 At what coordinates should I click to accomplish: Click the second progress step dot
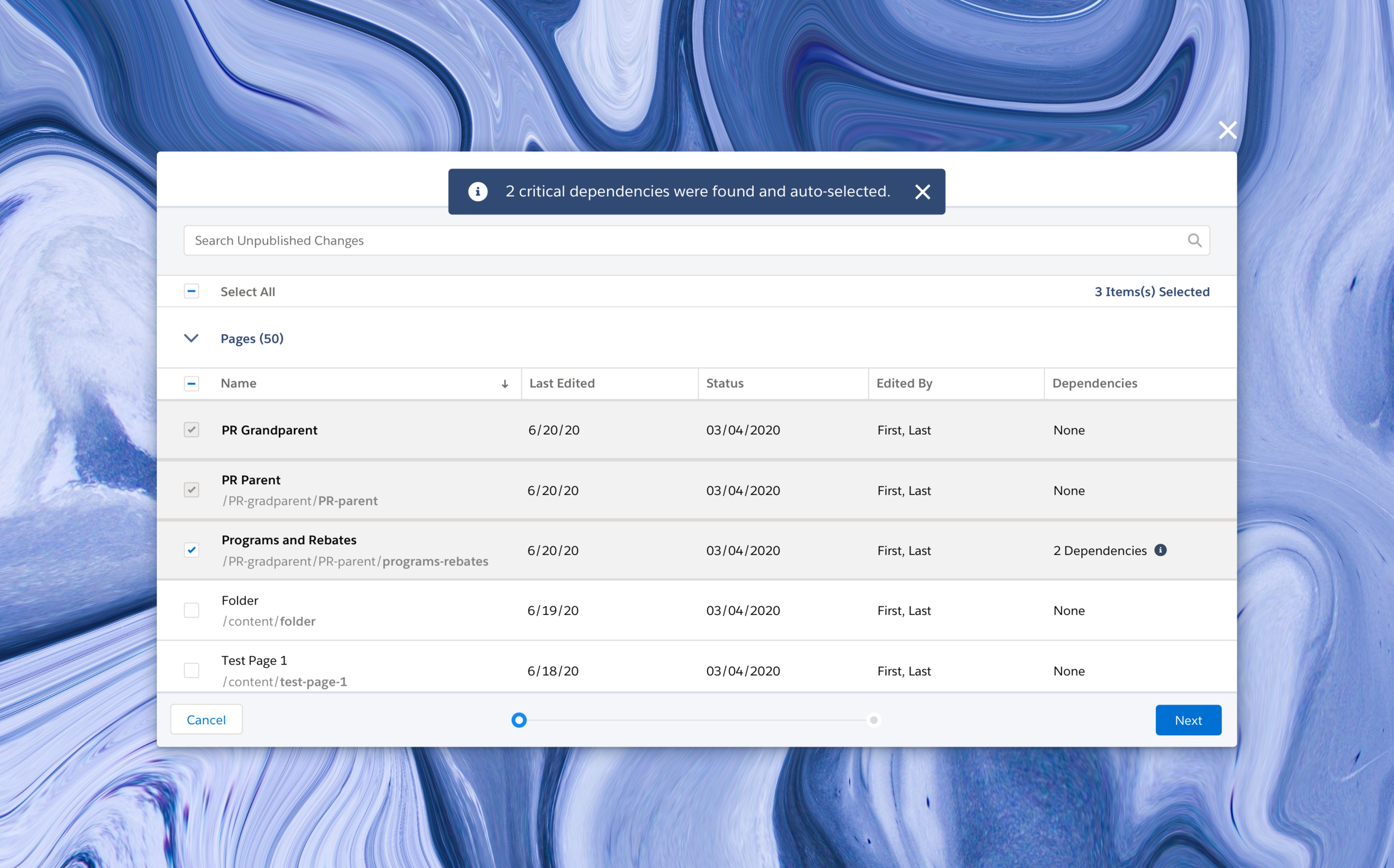tap(873, 720)
